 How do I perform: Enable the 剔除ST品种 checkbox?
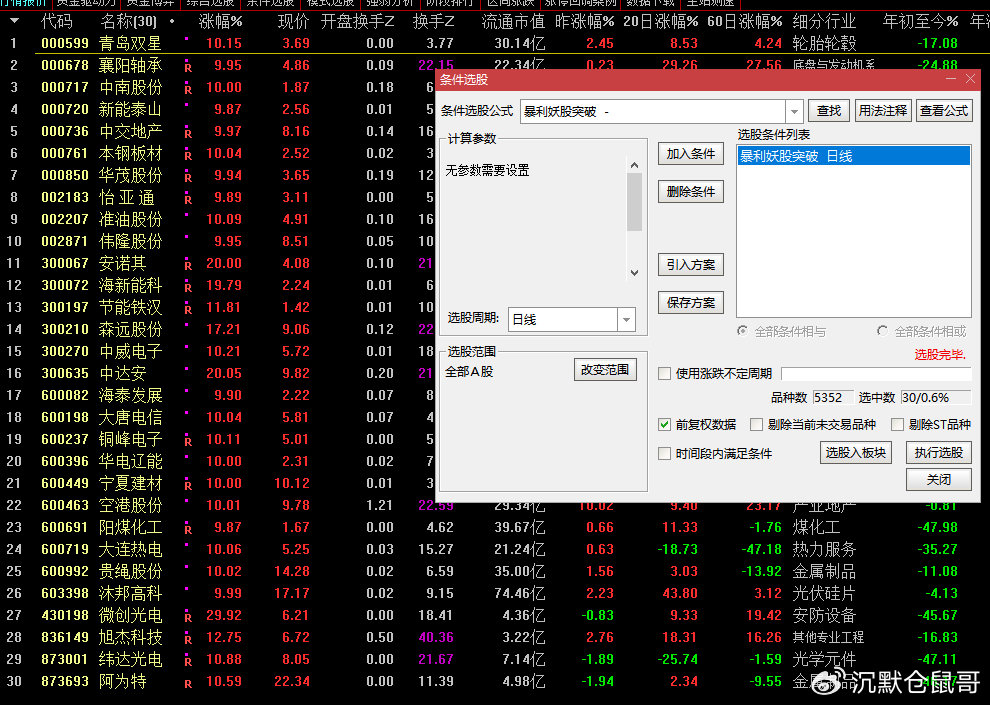[897, 424]
